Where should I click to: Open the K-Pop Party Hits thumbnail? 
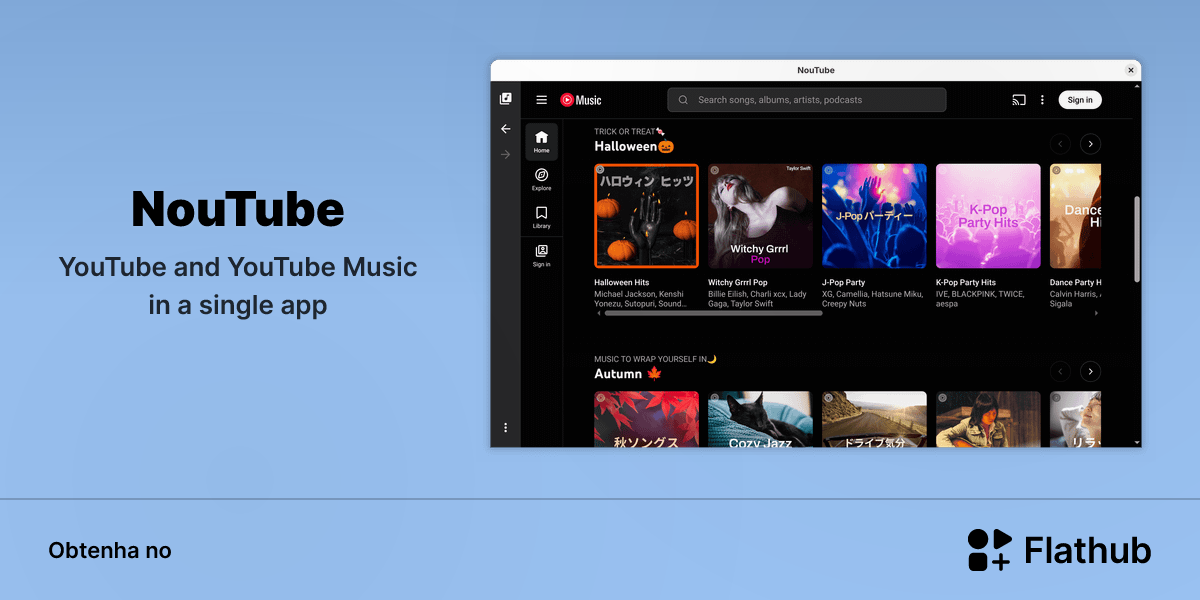coord(988,216)
